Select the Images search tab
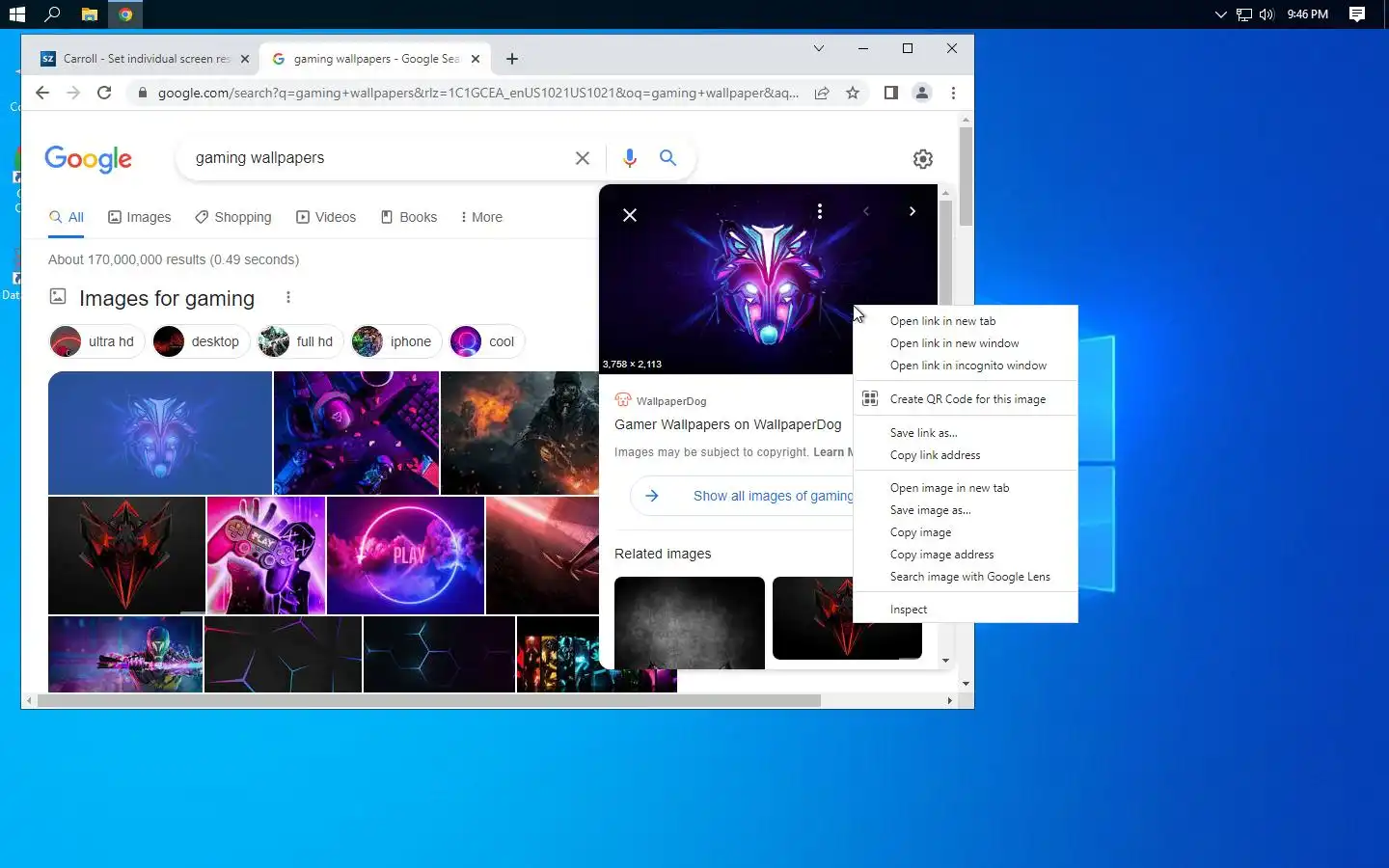Image resolution: width=1389 pixels, height=868 pixels. pyautogui.click(x=140, y=217)
